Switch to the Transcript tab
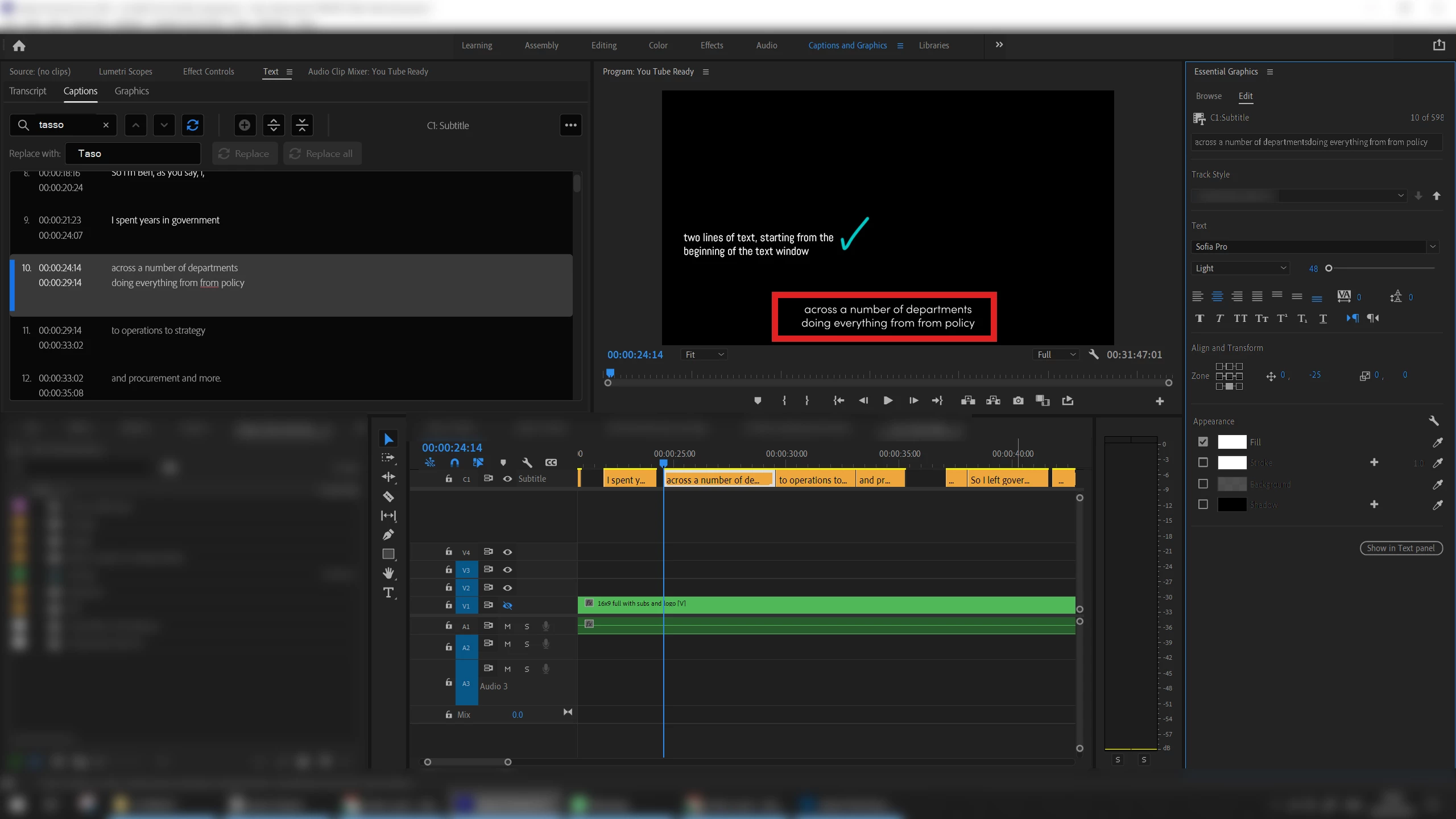The height and width of the screenshot is (819, 1456). coord(28,91)
